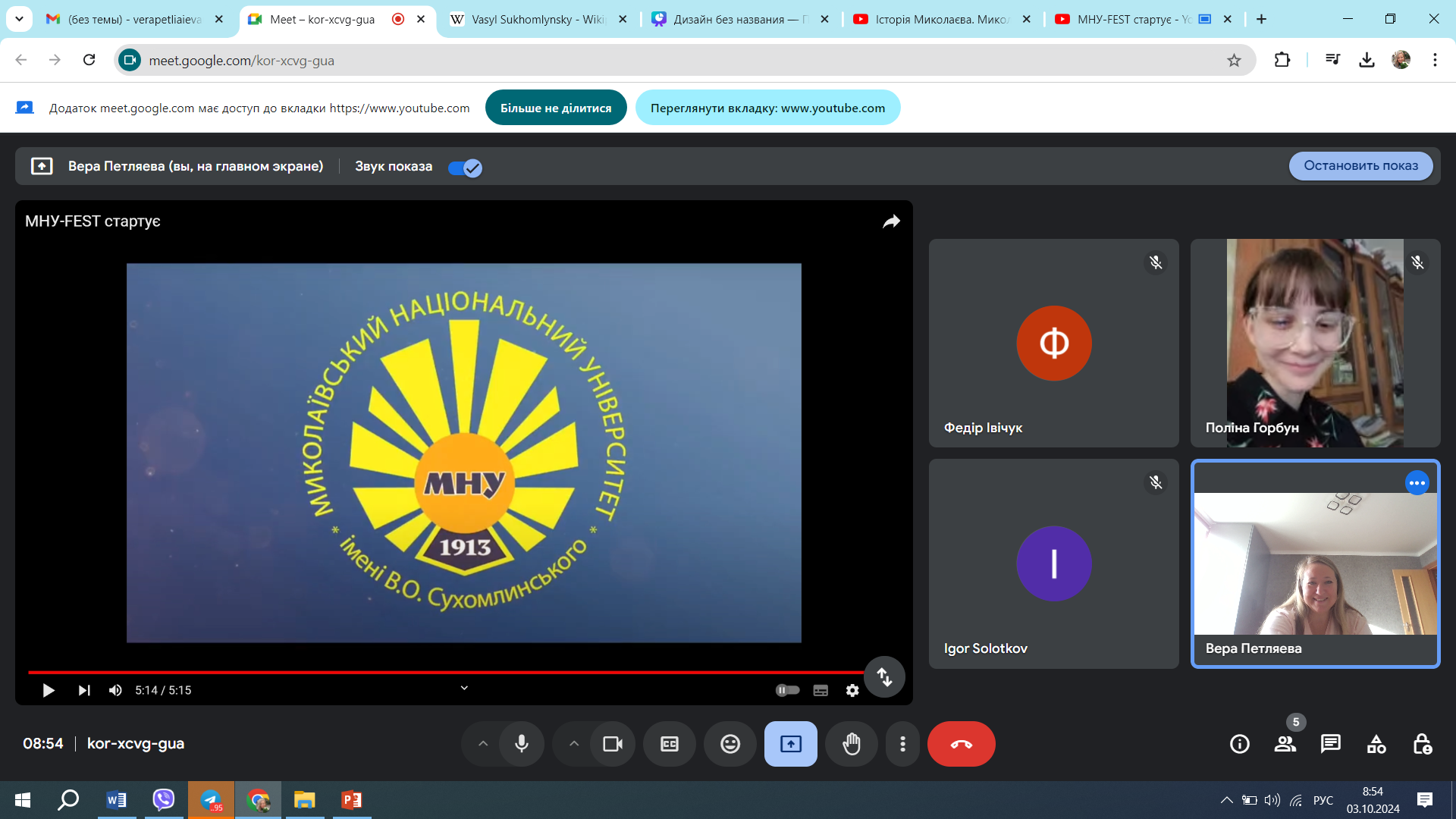Expand audio settings arrow beside microphone
Screen dimensions: 1456x819
coord(483,744)
